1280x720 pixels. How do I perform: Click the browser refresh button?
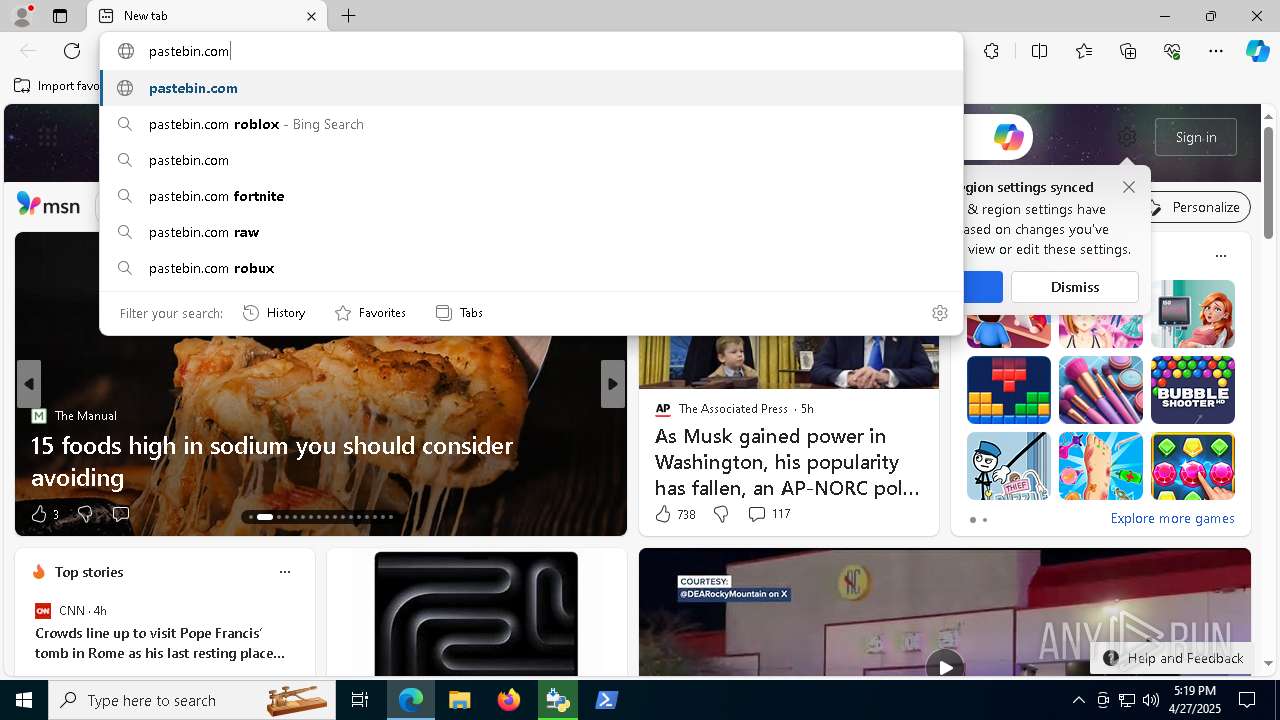pyautogui.click(x=72, y=51)
